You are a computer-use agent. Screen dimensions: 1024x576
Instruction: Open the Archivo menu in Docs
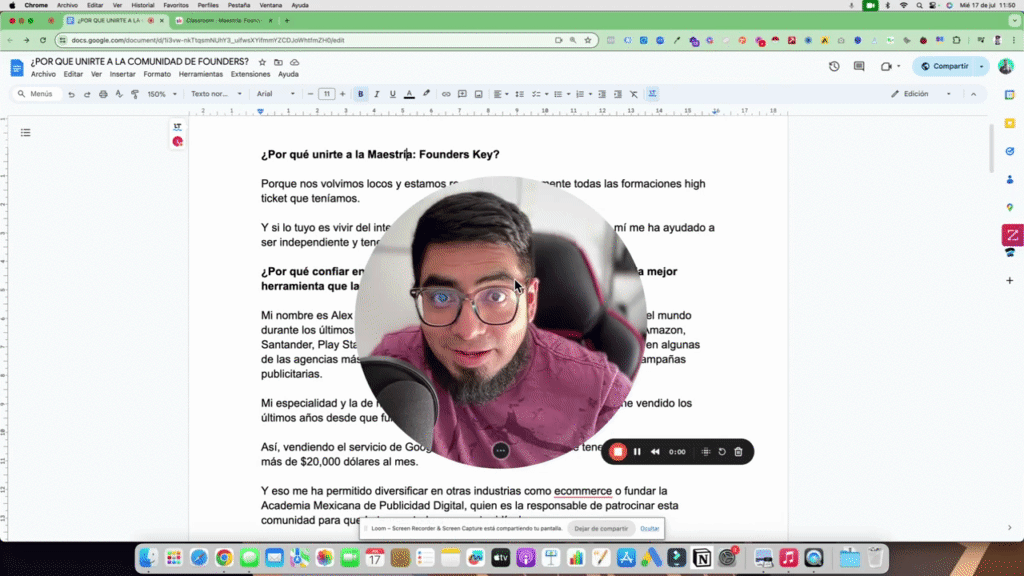click(x=43, y=74)
